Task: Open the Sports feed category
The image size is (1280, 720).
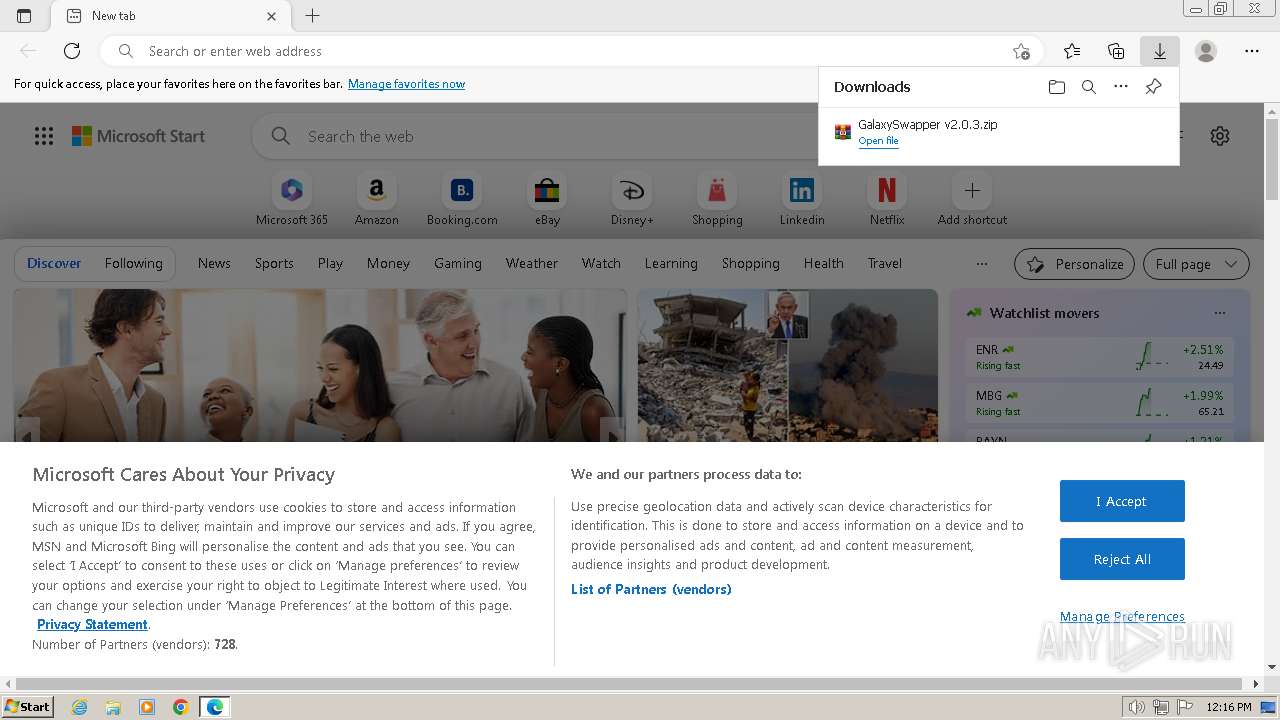Action: pyautogui.click(x=274, y=264)
